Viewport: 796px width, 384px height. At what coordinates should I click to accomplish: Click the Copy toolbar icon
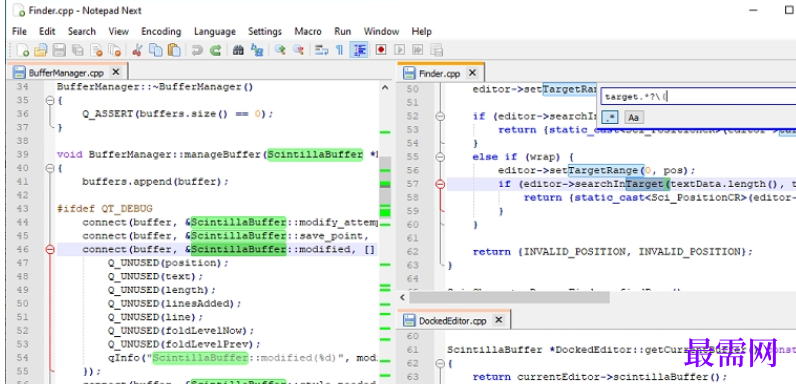[x=155, y=50]
